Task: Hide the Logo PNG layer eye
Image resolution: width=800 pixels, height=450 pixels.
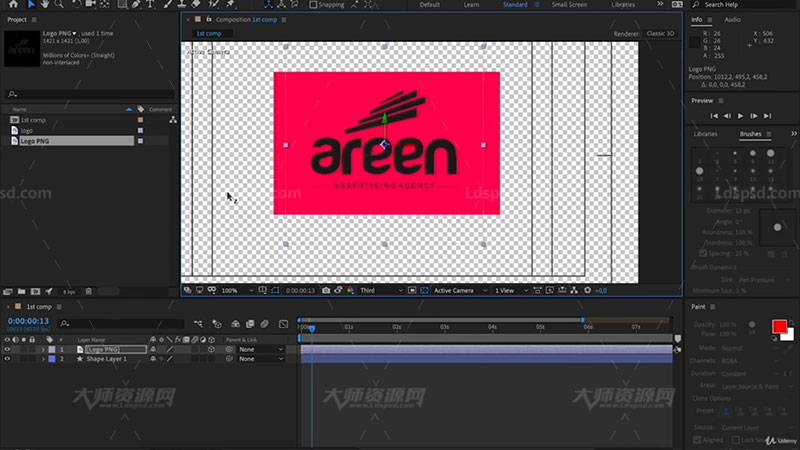Action: point(7,349)
